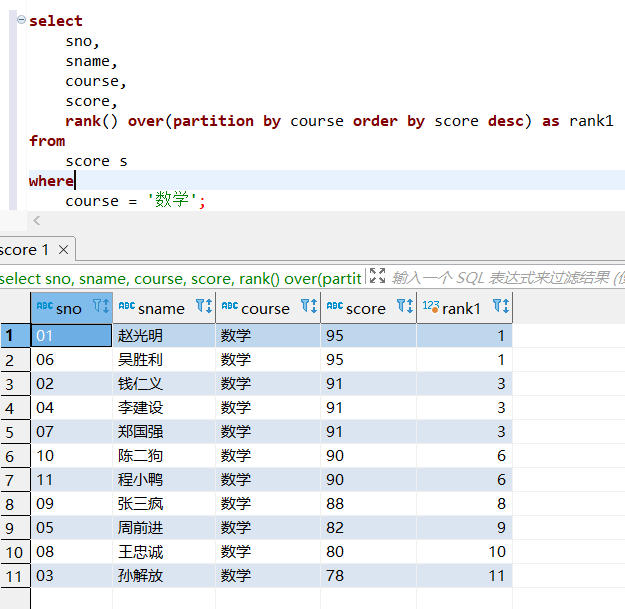The width and height of the screenshot is (625, 609).
Task: Select cell 张三疯 in sname column
Action: [x=164, y=504]
